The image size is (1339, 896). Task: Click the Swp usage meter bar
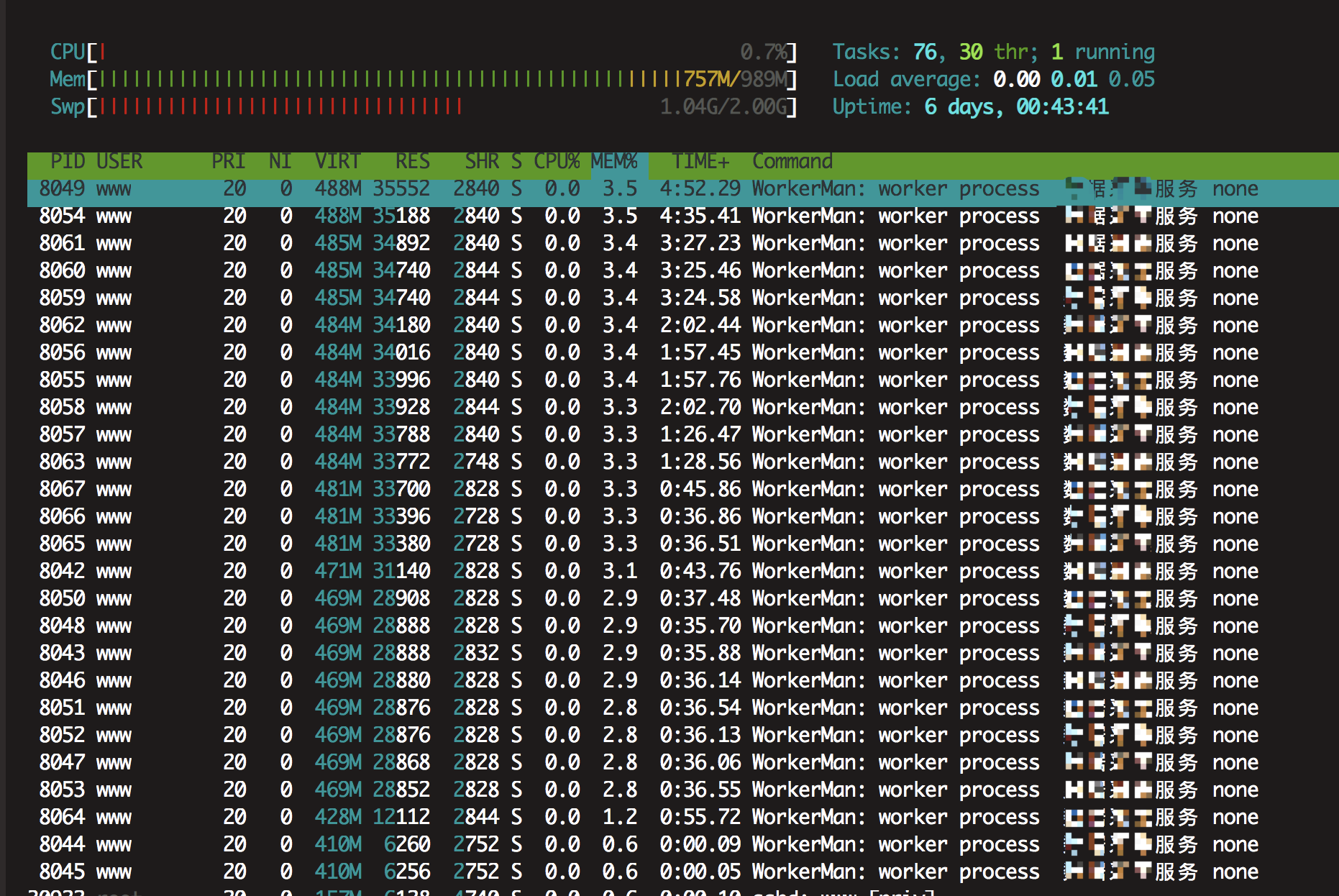(424, 106)
